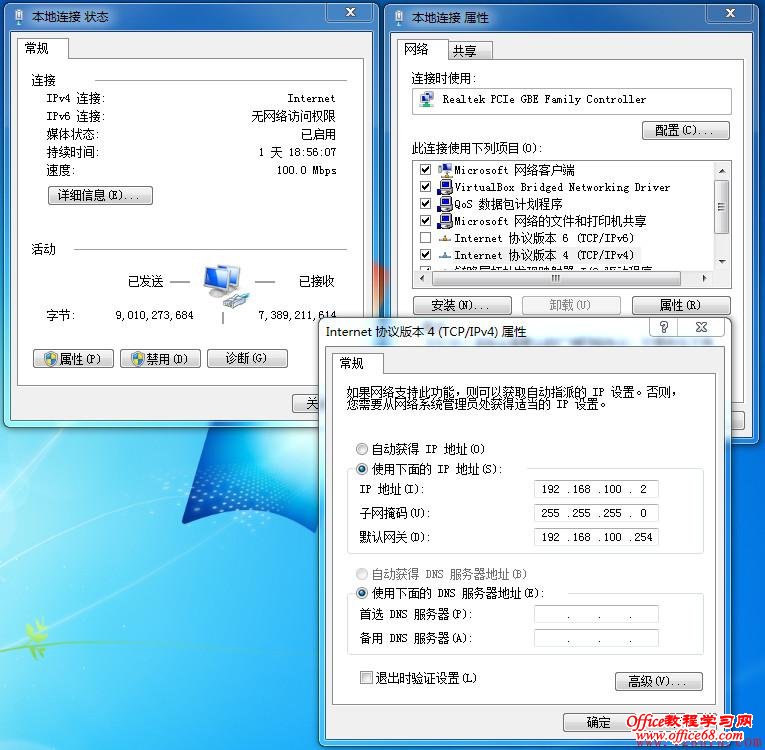Image resolution: width=765 pixels, height=750 pixels.
Task: Click the 9,010,273,684 bytes sent value
Action: pos(154,315)
